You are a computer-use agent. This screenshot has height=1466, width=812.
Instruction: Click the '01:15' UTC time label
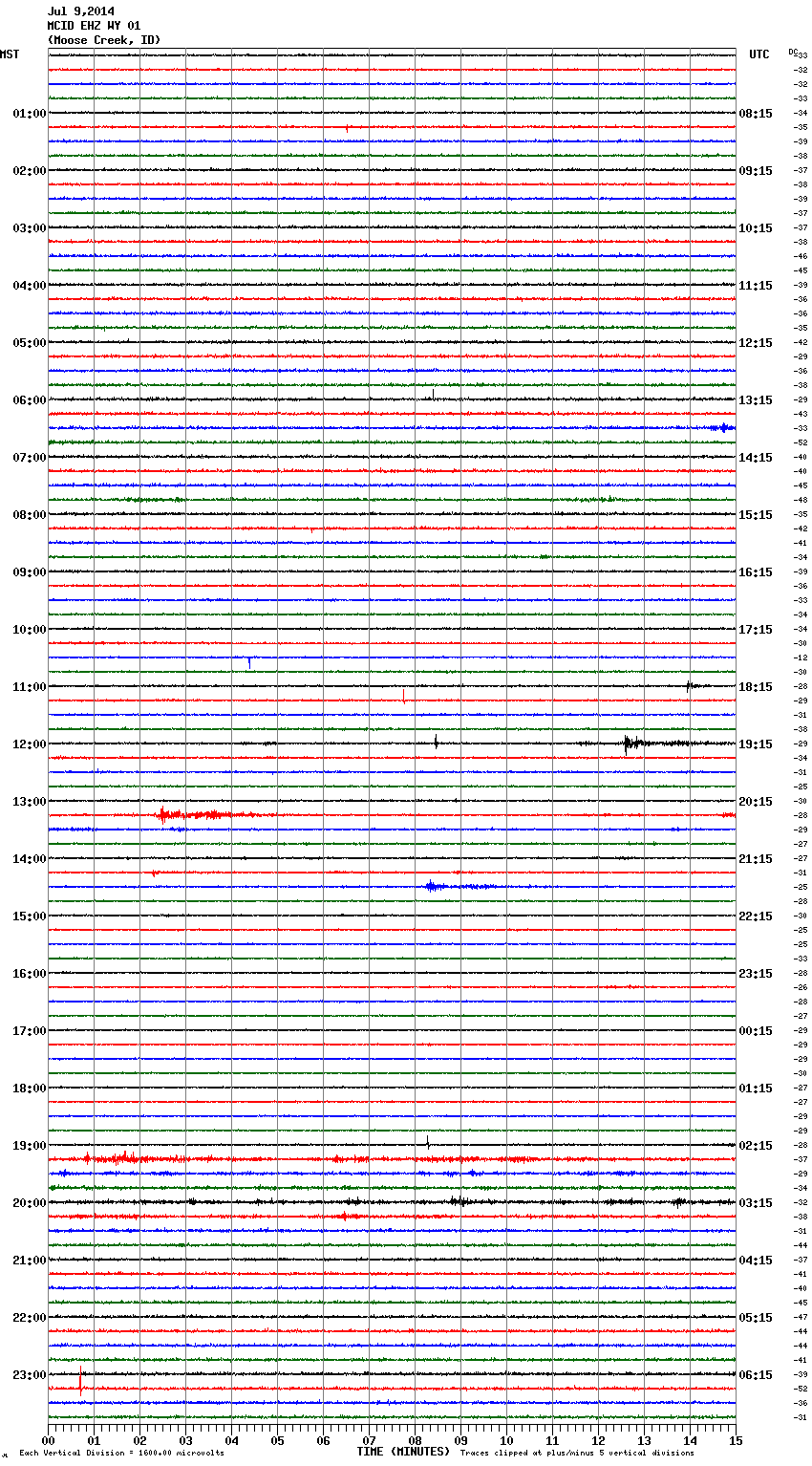(x=756, y=1089)
